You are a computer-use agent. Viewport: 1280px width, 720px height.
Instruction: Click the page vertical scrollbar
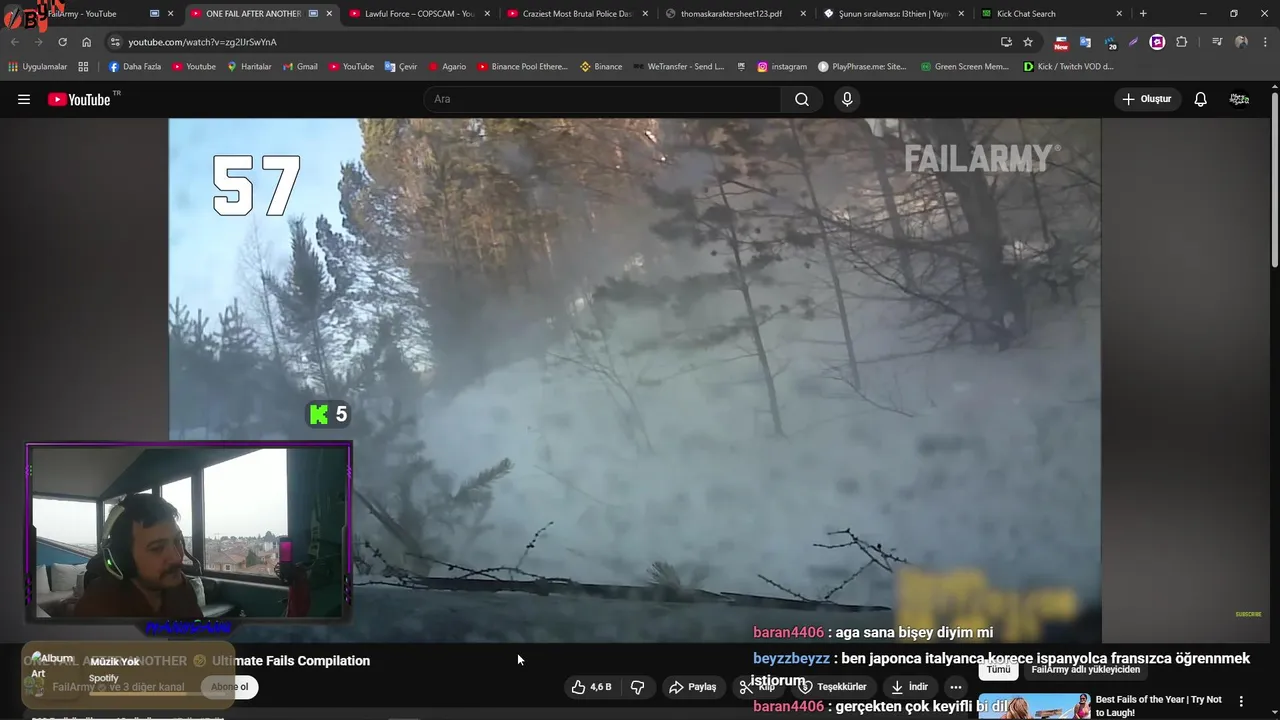[x=1275, y=180]
